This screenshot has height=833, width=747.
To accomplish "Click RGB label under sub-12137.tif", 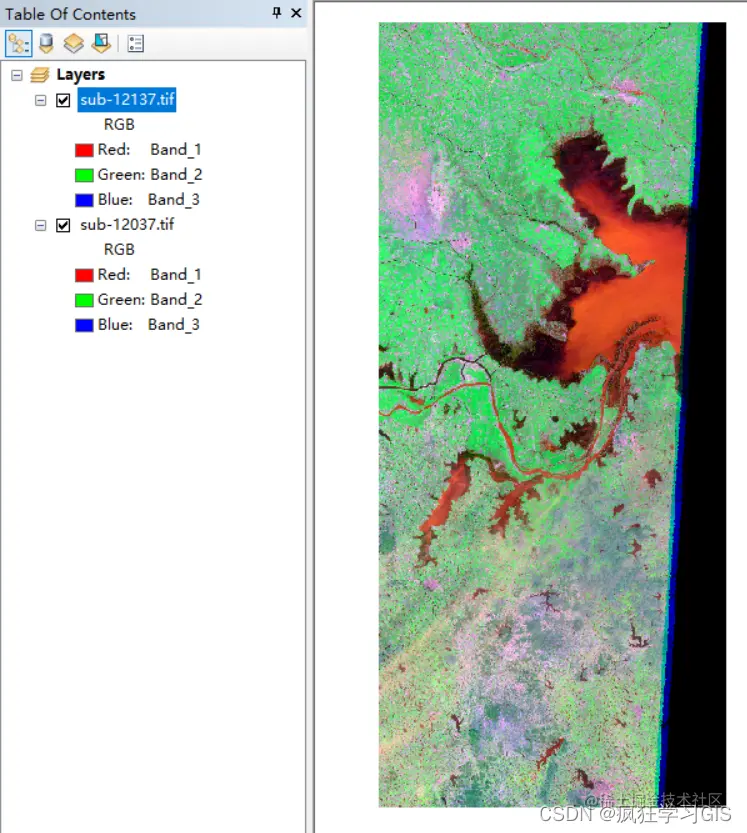I will pos(119,124).
